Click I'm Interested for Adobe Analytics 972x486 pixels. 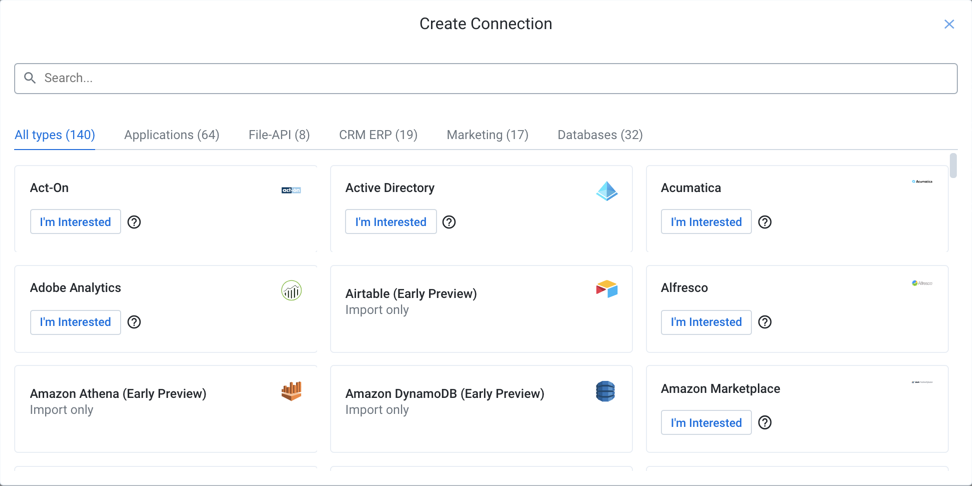pos(76,322)
